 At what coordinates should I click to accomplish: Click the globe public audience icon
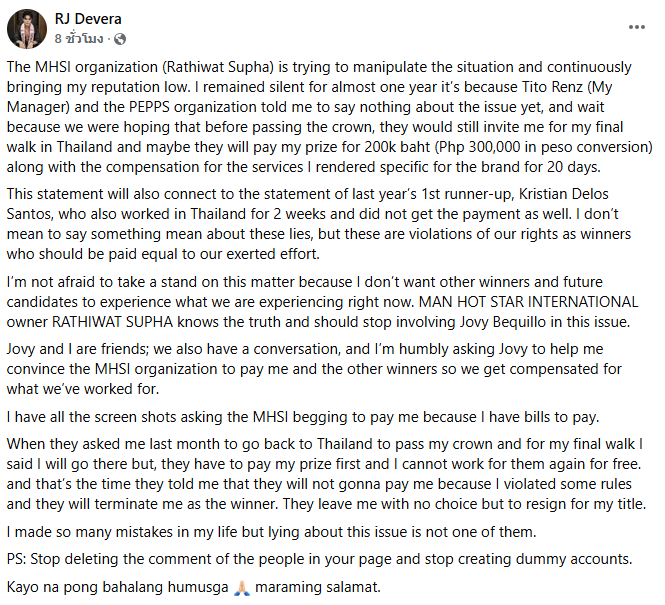pyautogui.click(x=120, y=39)
